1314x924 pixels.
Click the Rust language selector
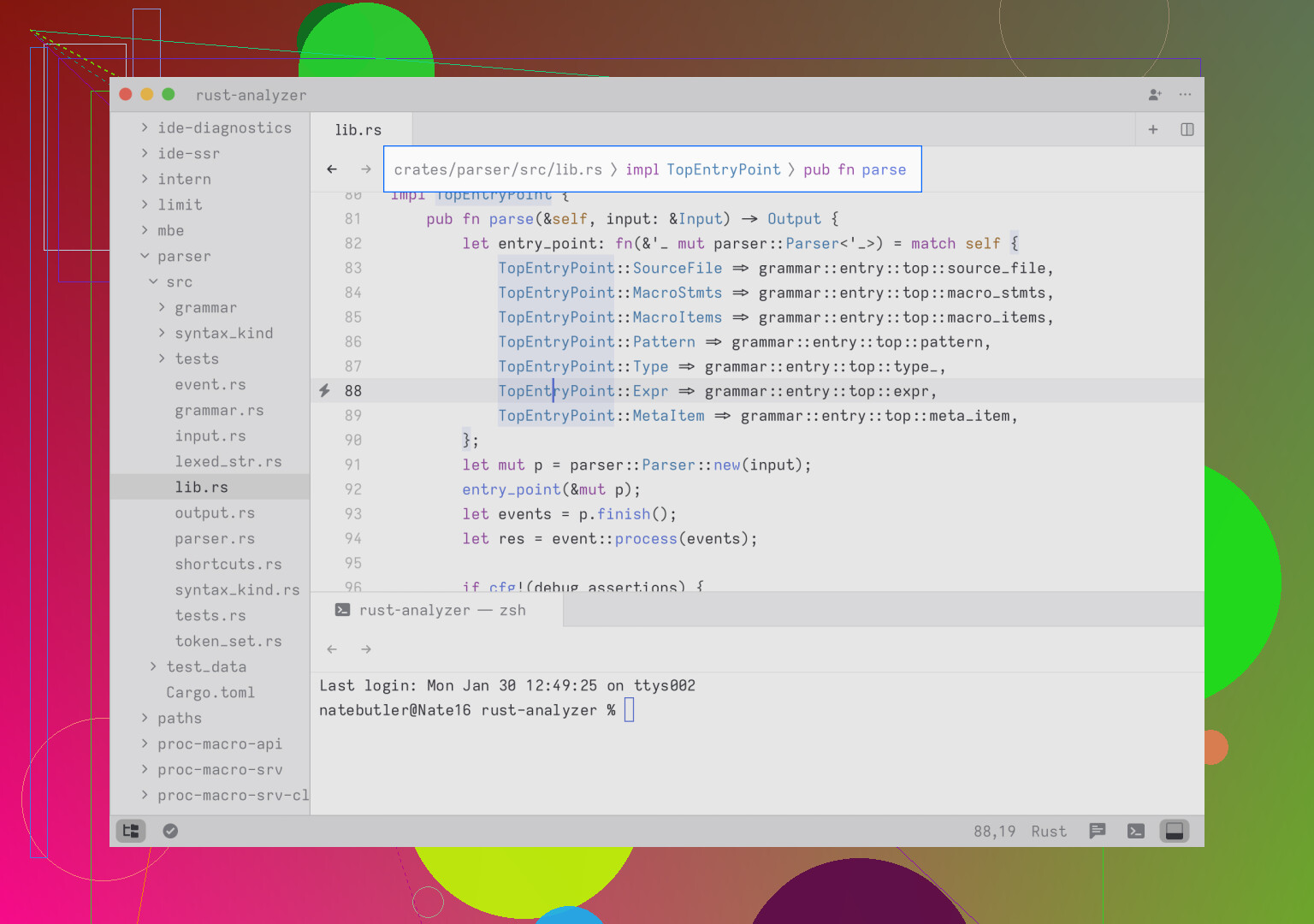click(1049, 832)
